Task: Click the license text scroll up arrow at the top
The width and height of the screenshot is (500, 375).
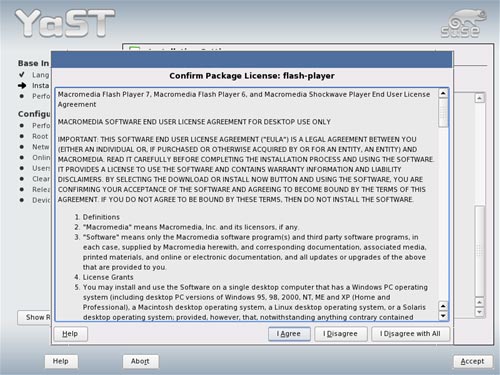Action: (x=443, y=93)
